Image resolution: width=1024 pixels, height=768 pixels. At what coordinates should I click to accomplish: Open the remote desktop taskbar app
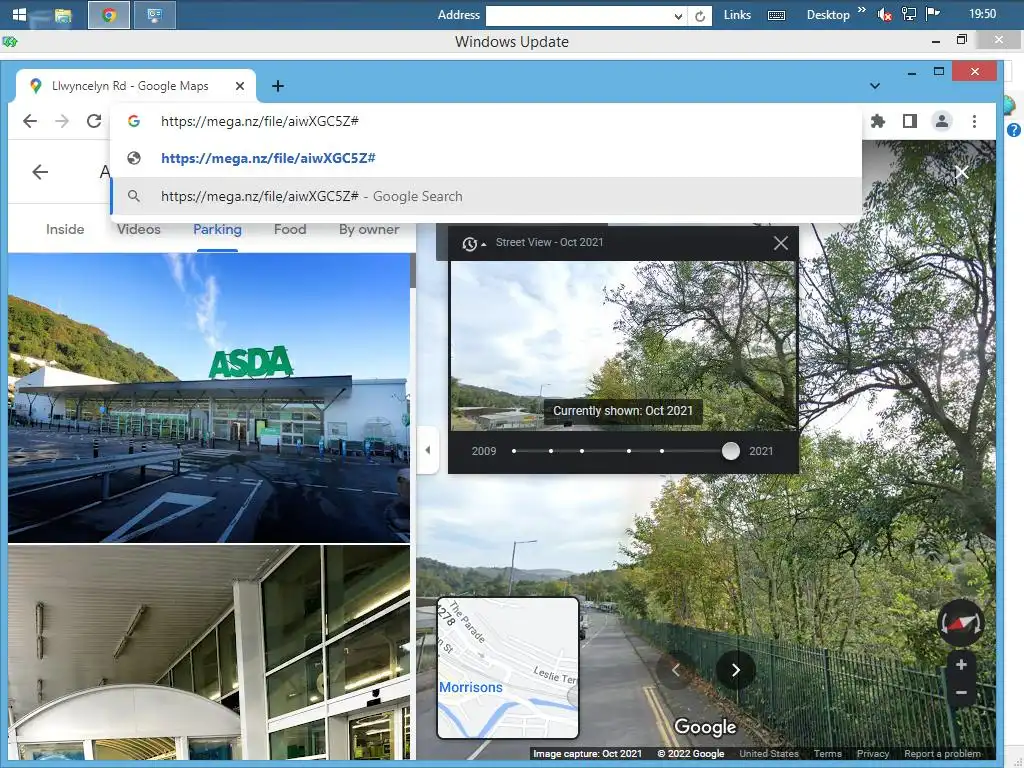pos(155,14)
